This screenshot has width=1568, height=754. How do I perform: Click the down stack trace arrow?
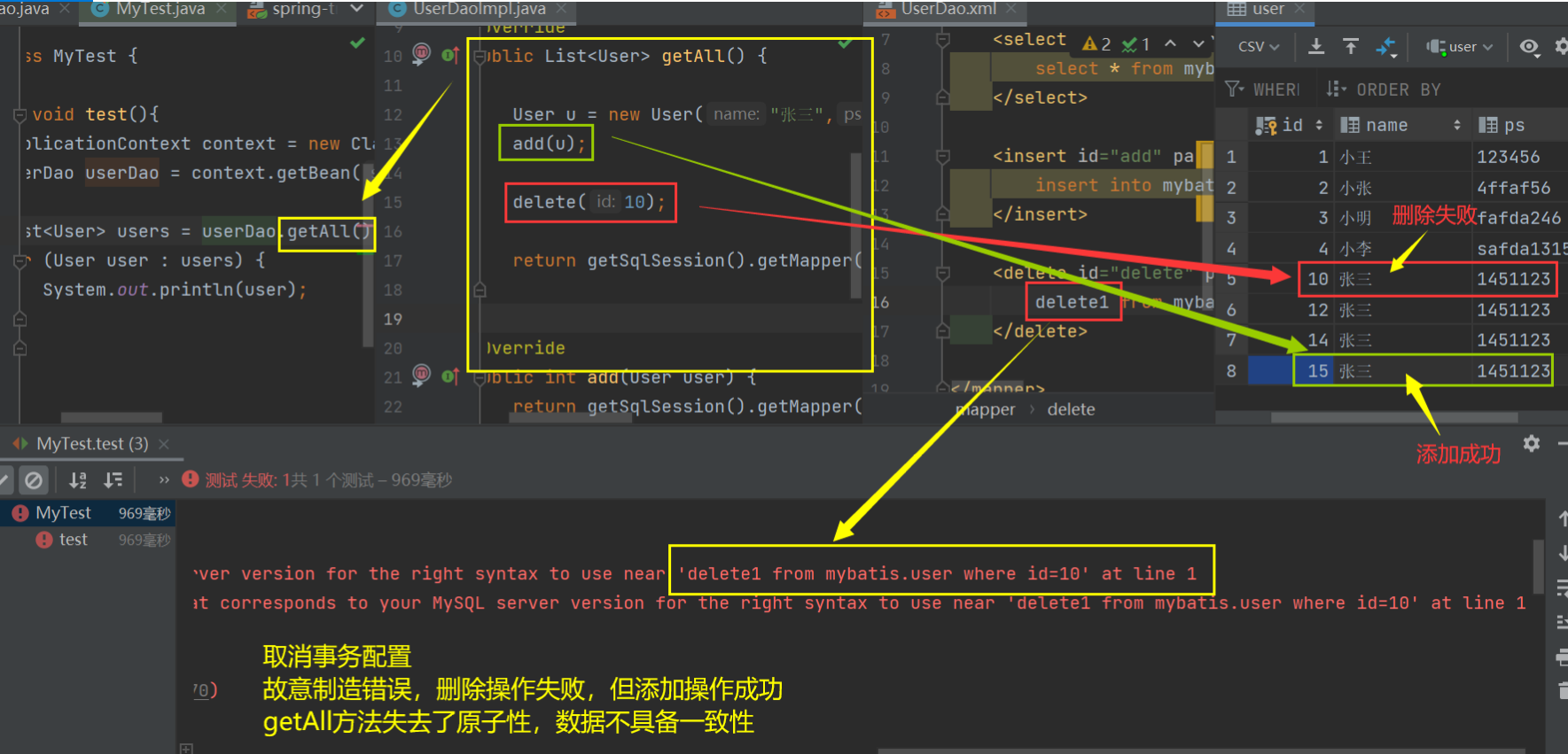pyautogui.click(x=1562, y=553)
